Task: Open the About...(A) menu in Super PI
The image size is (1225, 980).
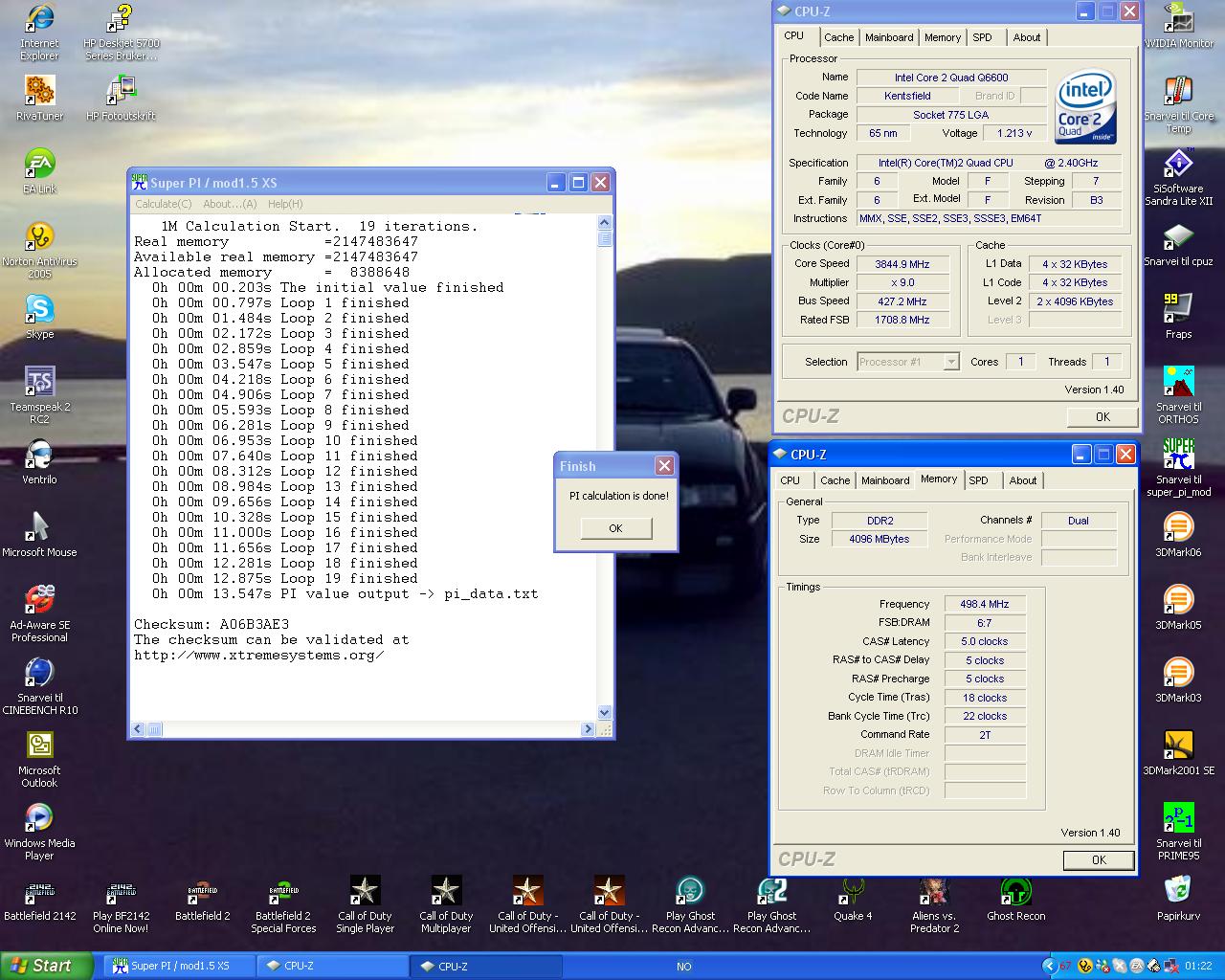Action: (x=230, y=204)
